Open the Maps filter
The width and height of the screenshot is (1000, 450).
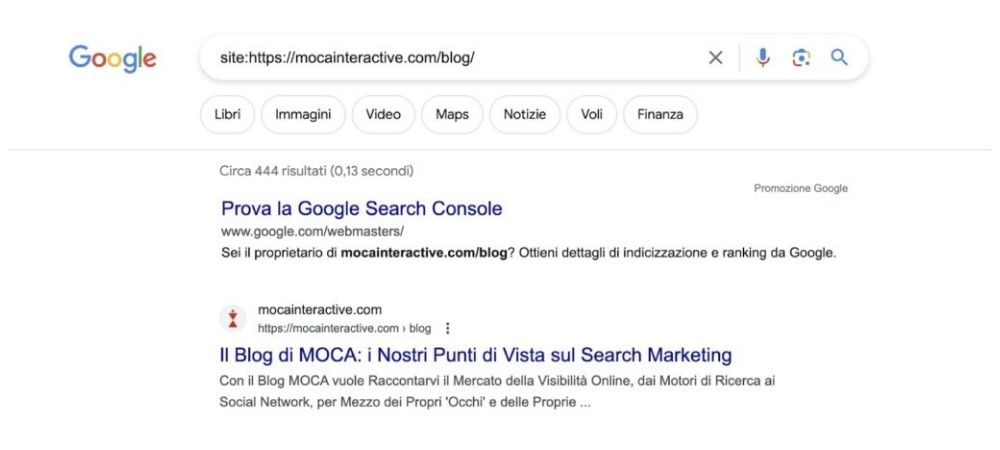click(452, 114)
